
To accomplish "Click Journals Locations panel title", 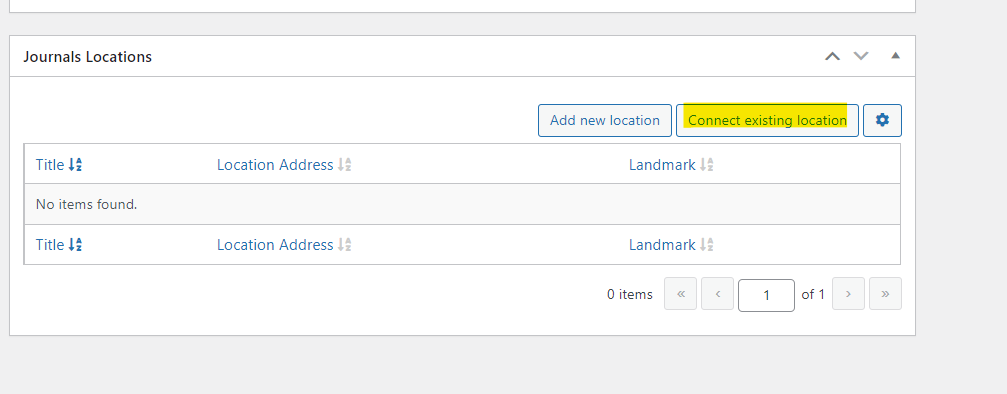I will [87, 57].
